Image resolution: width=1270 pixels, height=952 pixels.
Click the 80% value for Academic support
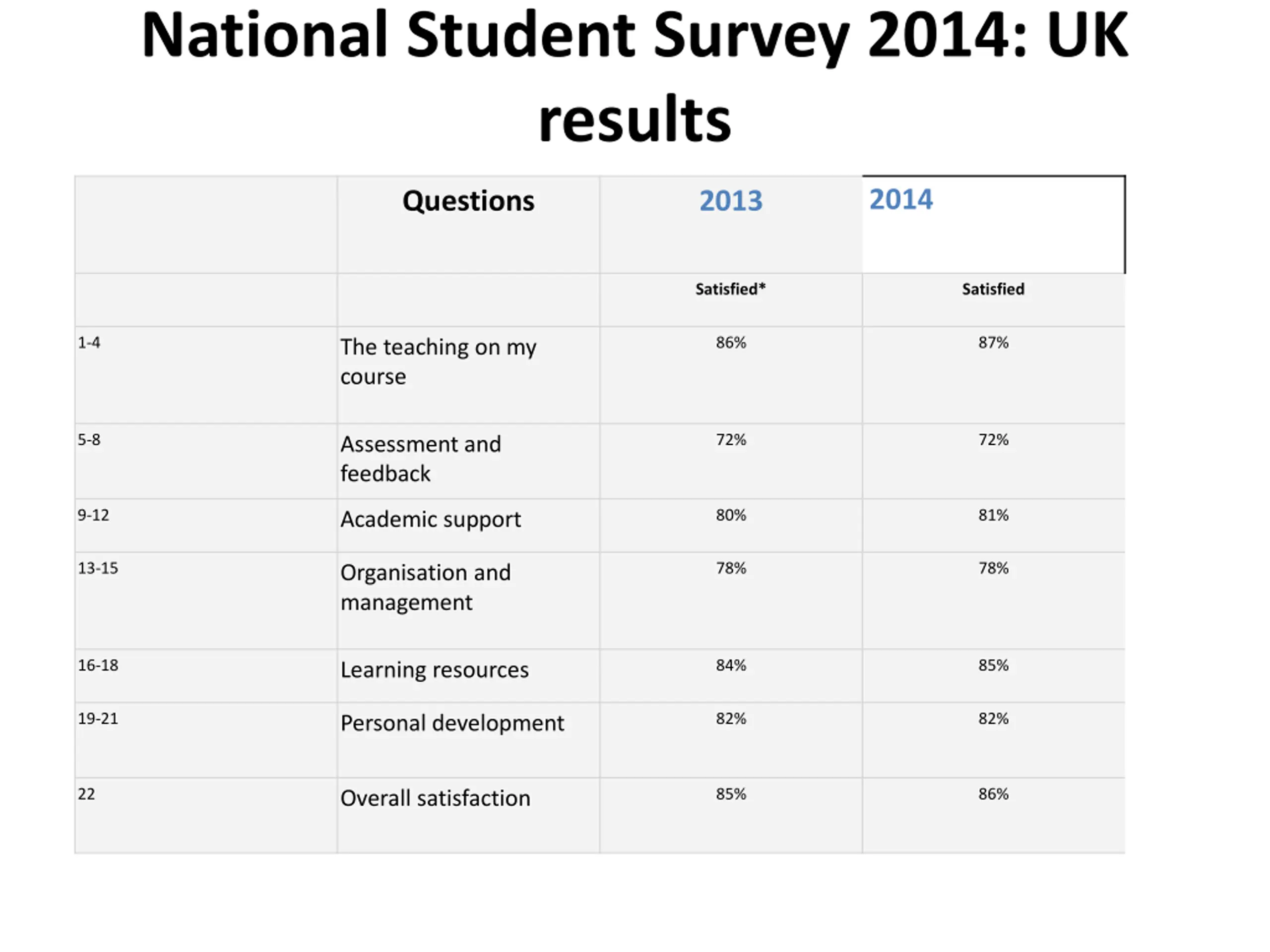(731, 515)
